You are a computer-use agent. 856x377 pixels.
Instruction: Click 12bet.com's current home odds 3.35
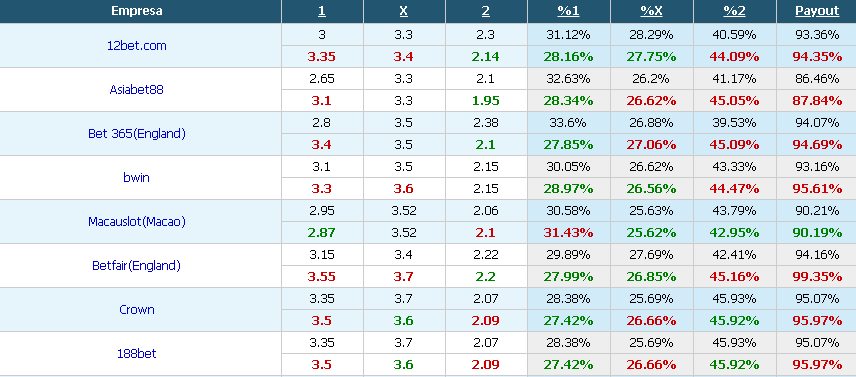[322, 57]
